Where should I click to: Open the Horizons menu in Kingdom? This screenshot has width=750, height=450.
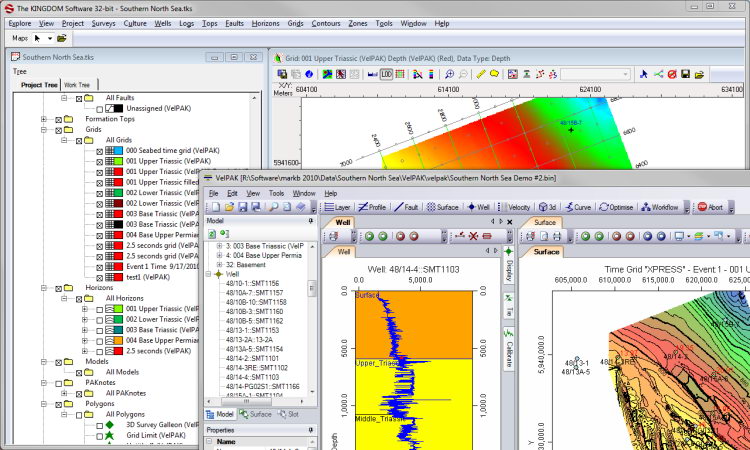click(x=266, y=23)
